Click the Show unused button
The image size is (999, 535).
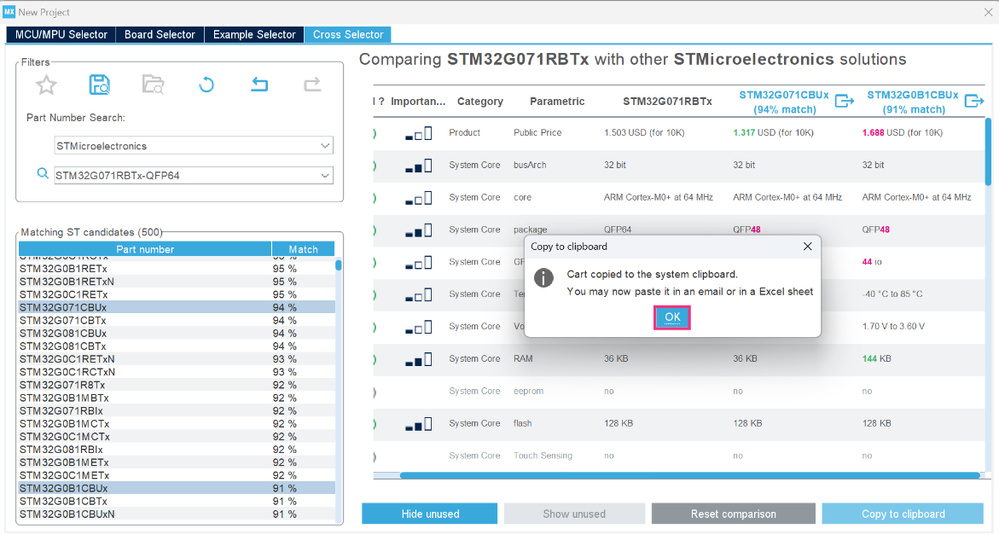coord(574,513)
